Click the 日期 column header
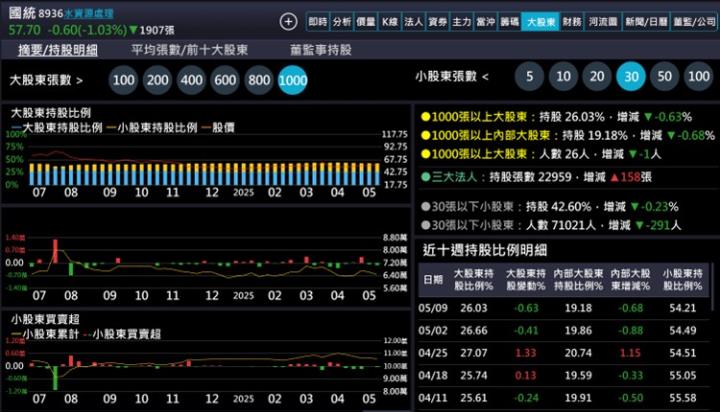This screenshot has height=412, width=720. 433,279
